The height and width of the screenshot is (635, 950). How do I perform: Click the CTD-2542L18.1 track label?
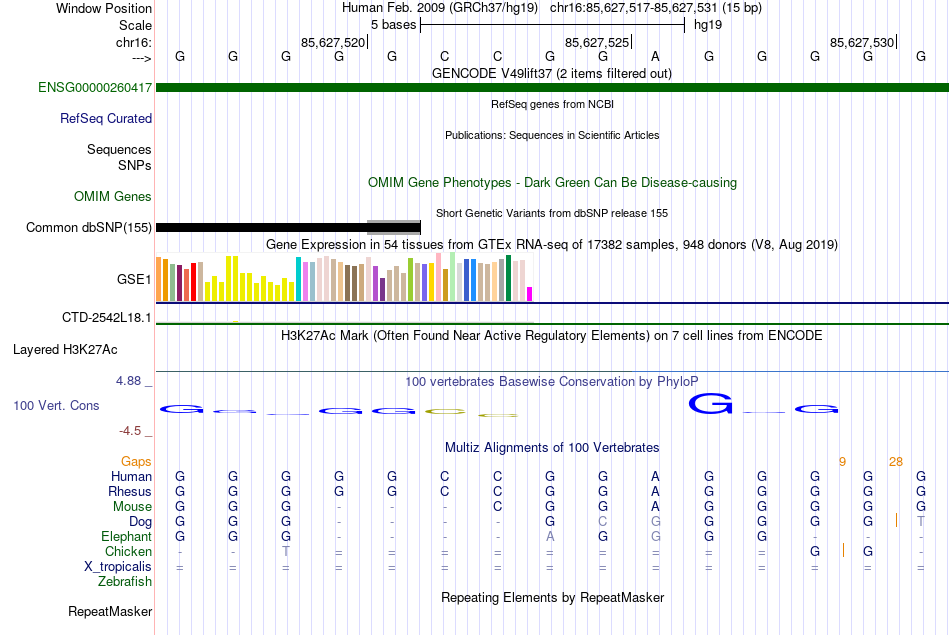tap(107, 318)
